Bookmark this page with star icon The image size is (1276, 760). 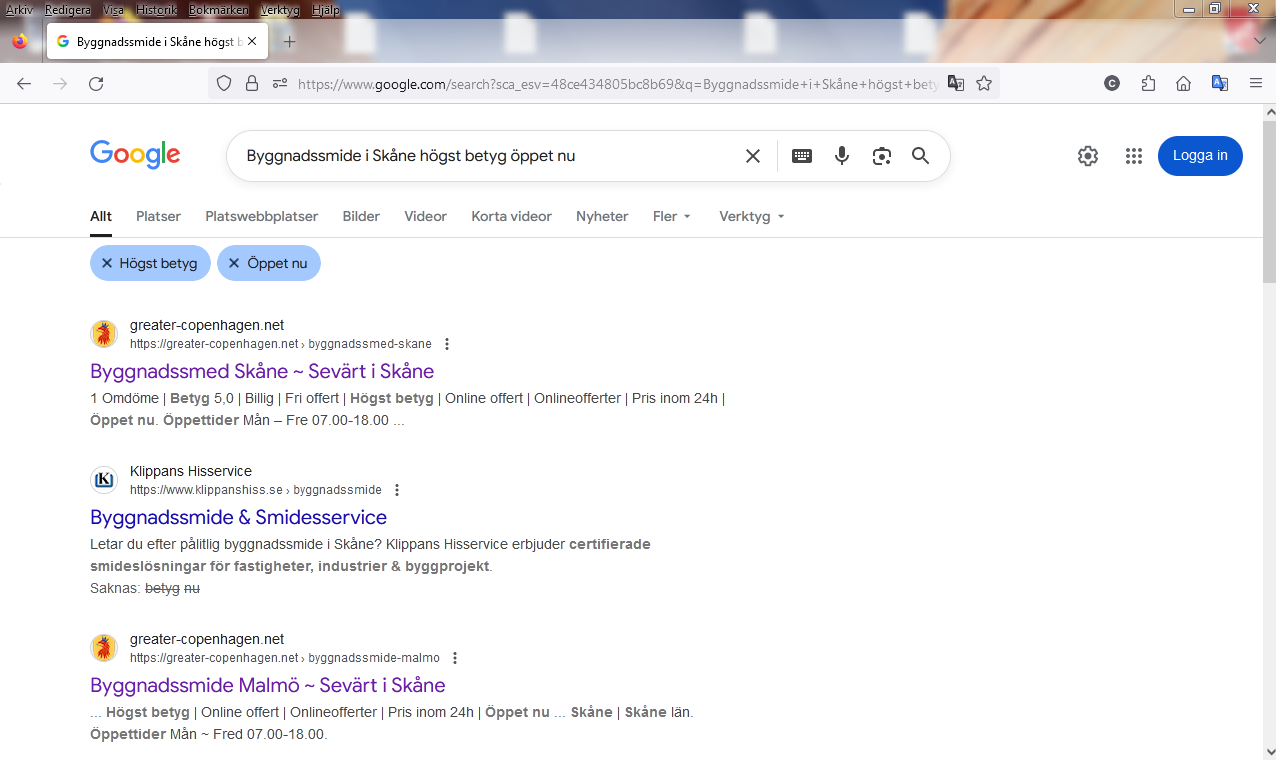984,84
